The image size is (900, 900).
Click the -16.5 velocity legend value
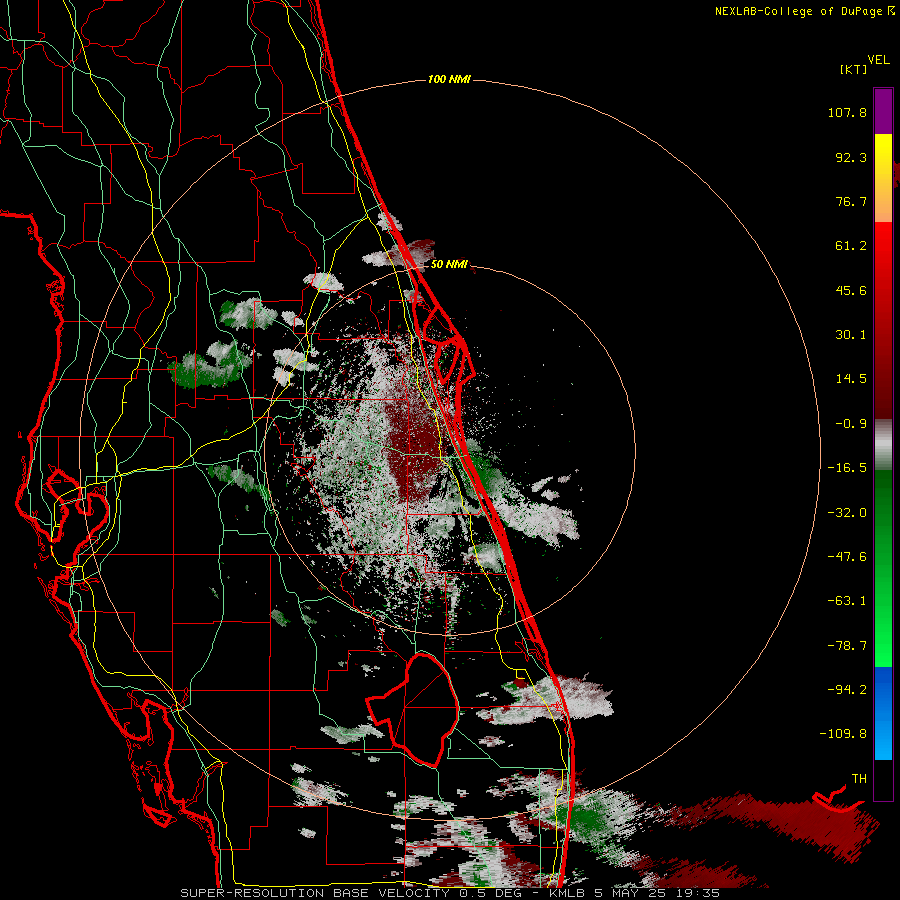tap(847, 468)
